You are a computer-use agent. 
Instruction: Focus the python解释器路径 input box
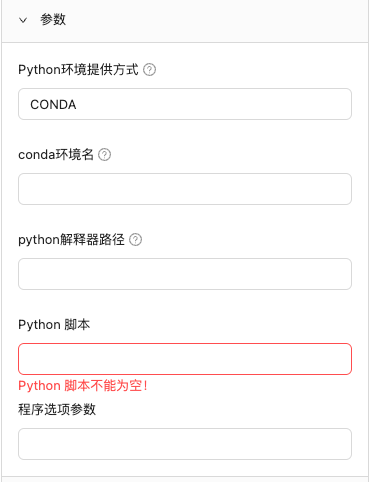click(x=185, y=274)
